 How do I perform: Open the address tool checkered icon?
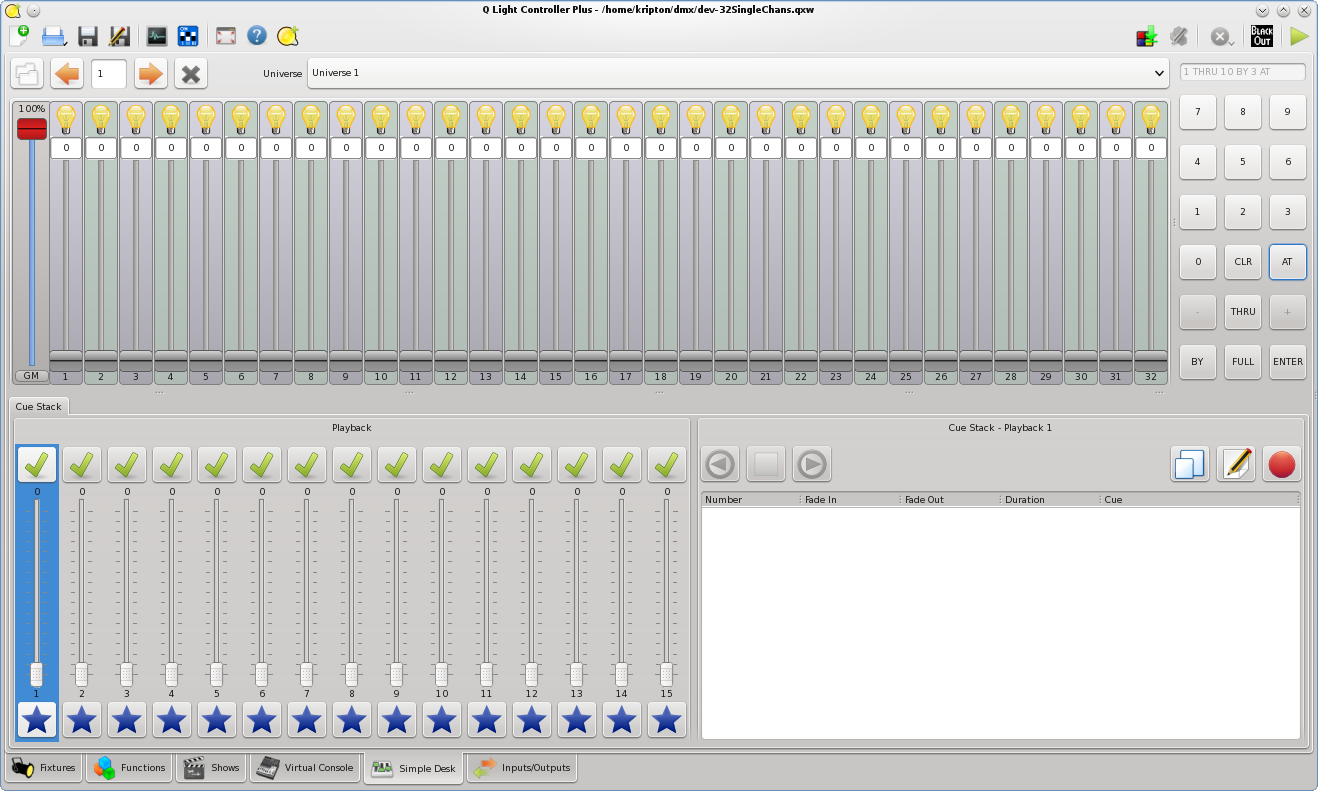(x=188, y=36)
